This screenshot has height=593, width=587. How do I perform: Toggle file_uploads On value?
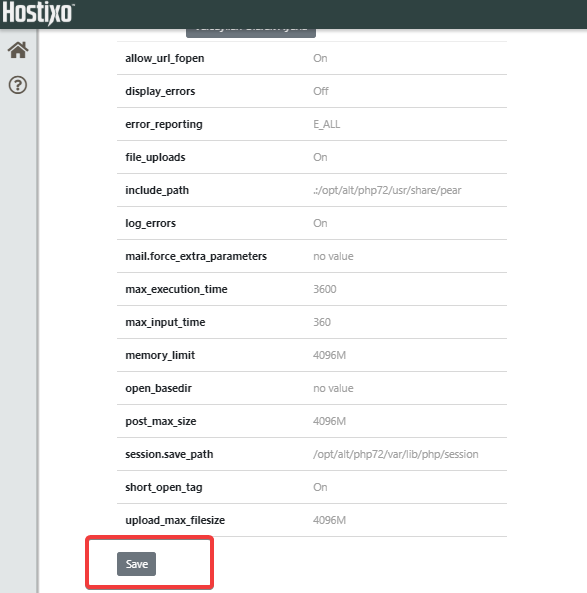[x=320, y=157]
